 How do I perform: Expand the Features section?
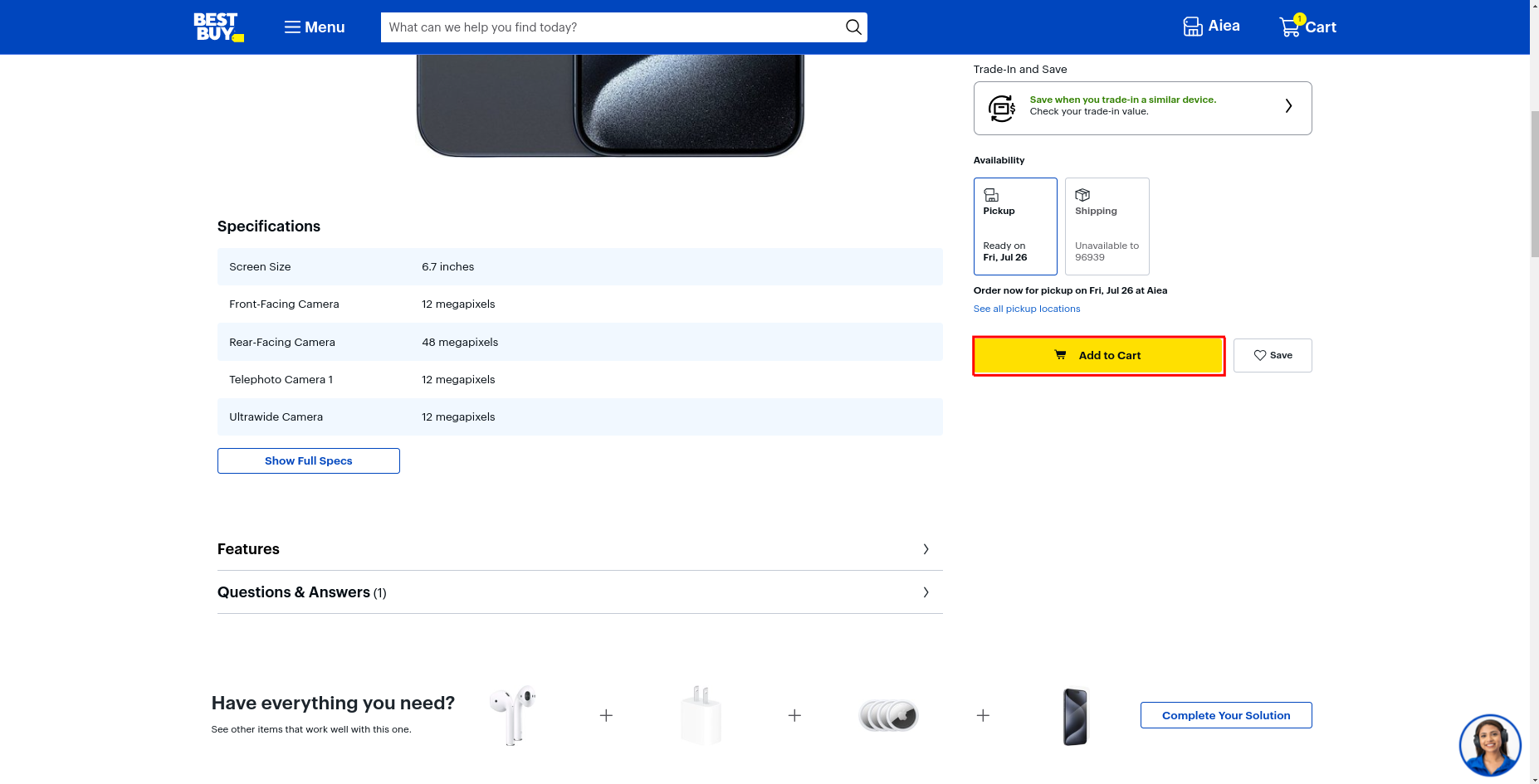(x=579, y=549)
